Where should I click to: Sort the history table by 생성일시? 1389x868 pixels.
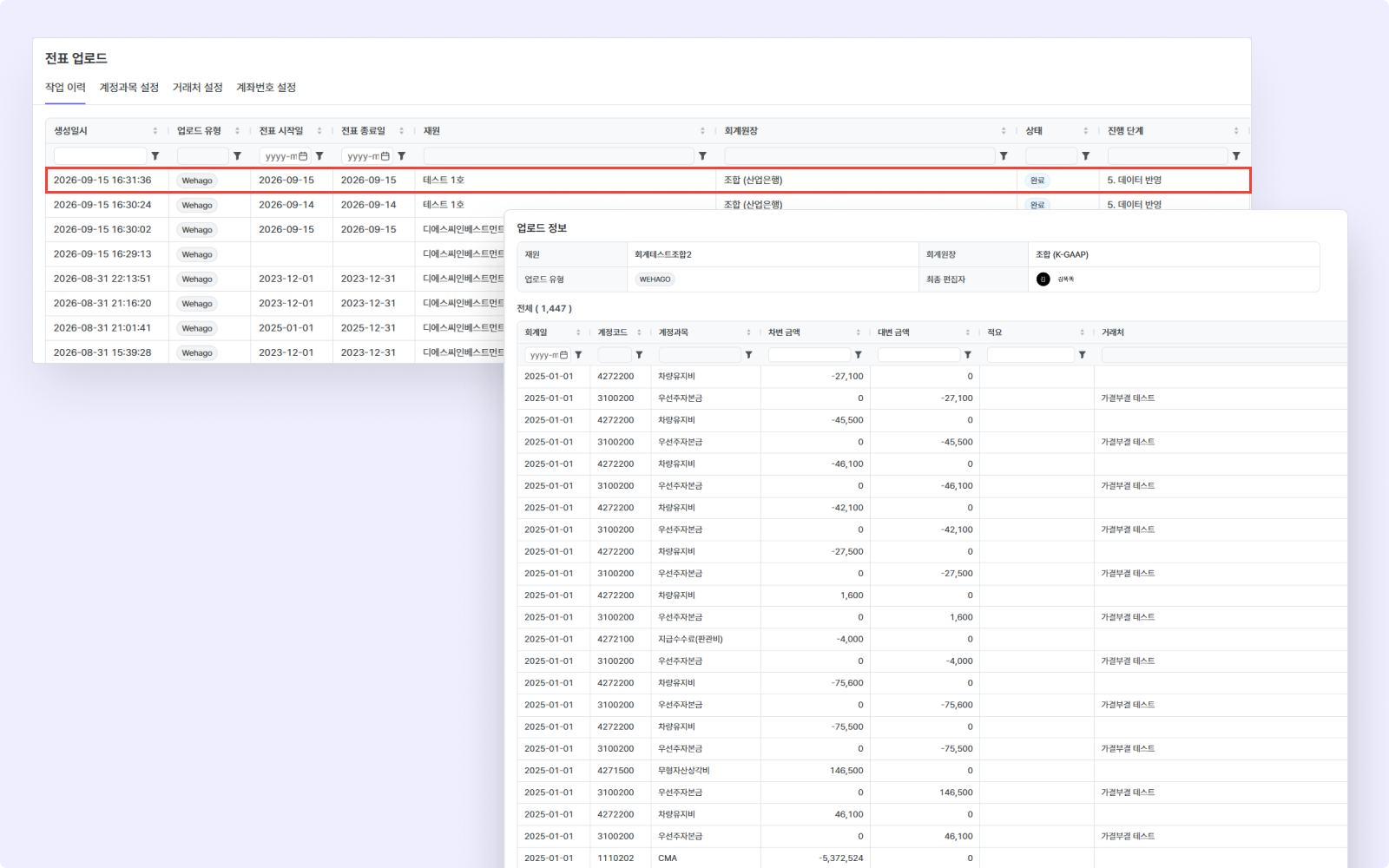[155, 131]
